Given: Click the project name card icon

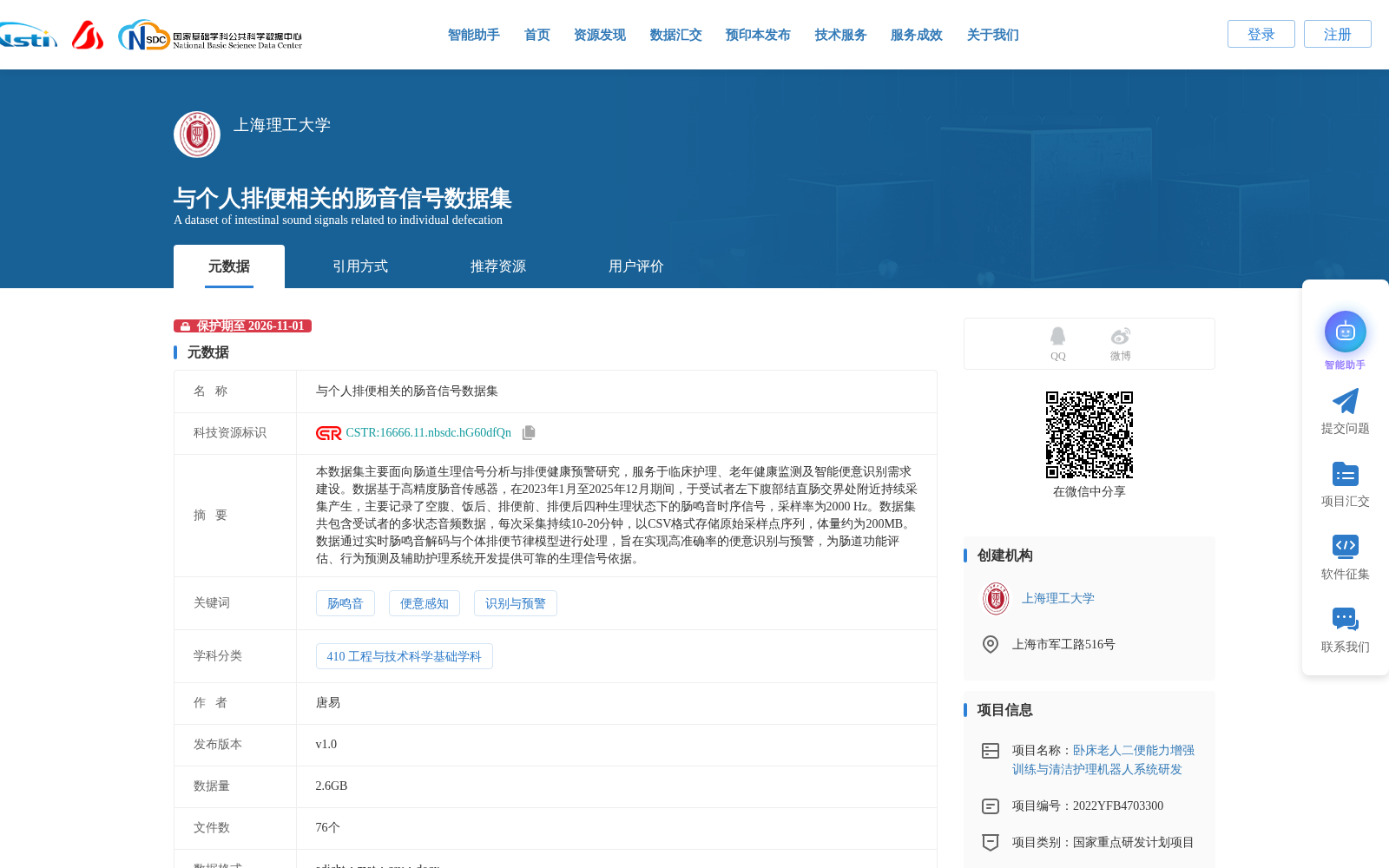Looking at the screenshot, I should point(991,751).
